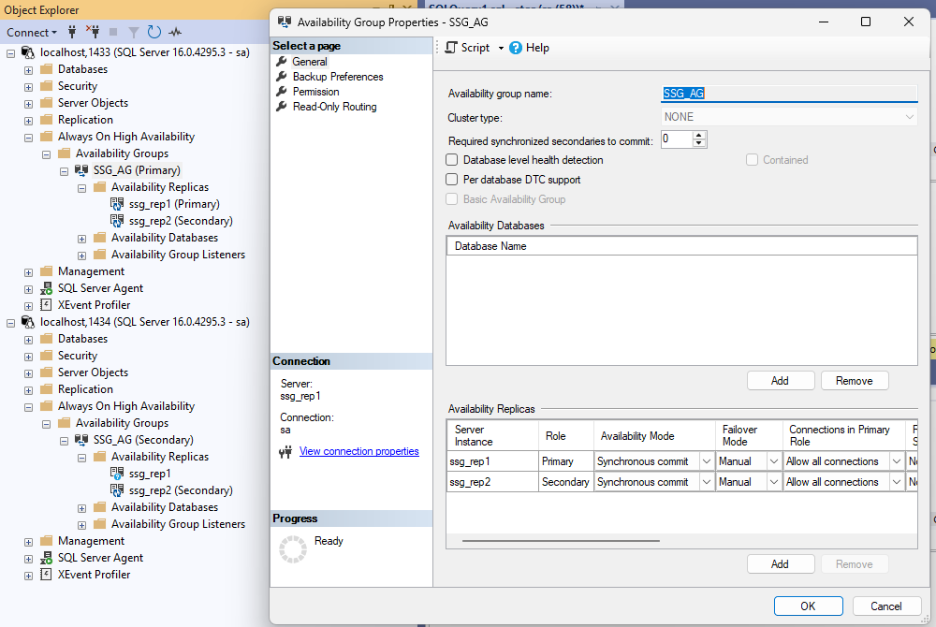
Task: Click the Script icon in the dialog toolbar
Action: pos(451,47)
